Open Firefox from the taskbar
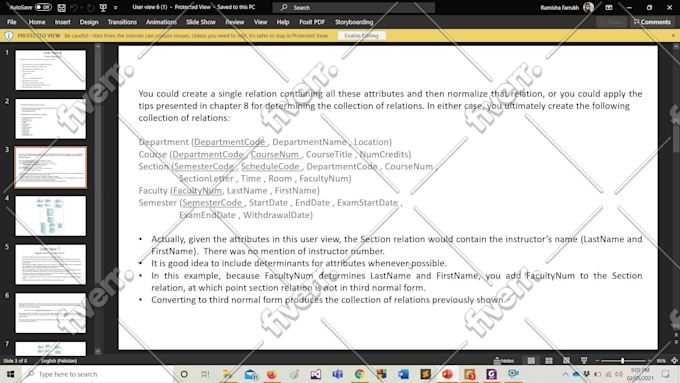This screenshot has width=680, height=383. tap(272, 374)
